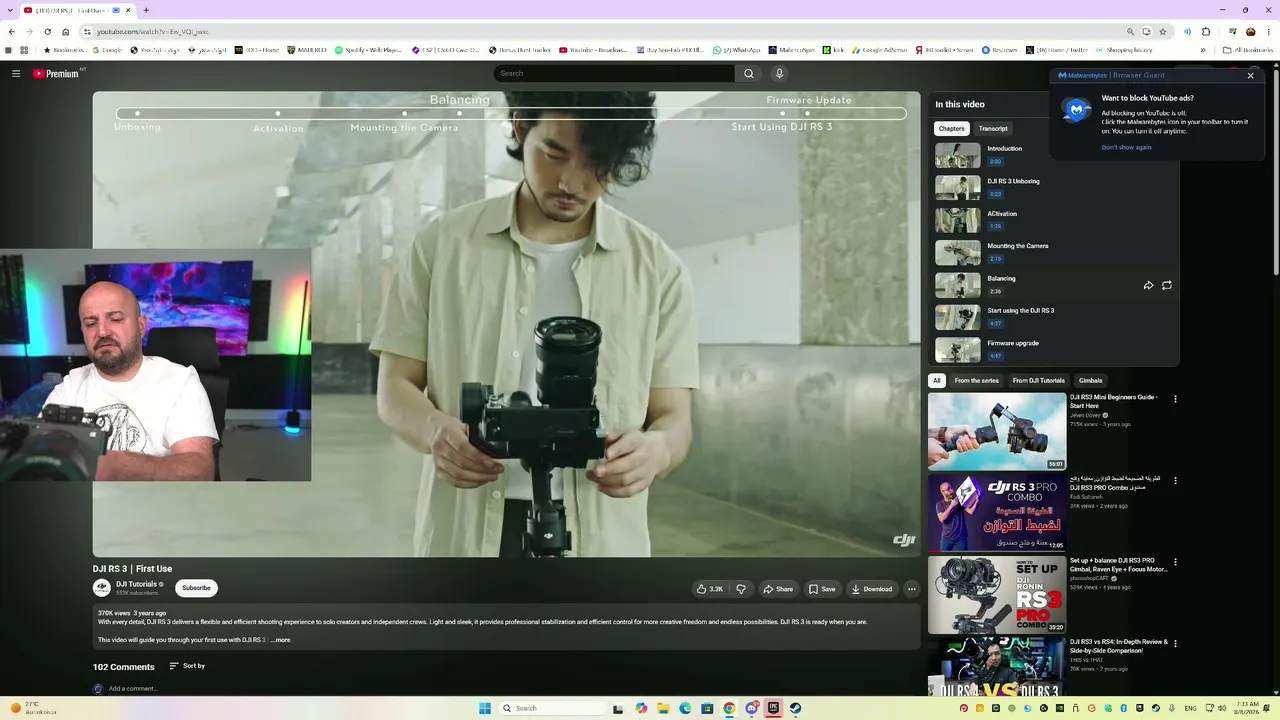Click the Windows taskbar Search box
Viewport: 1280px width, 720px height.
(x=553, y=708)
